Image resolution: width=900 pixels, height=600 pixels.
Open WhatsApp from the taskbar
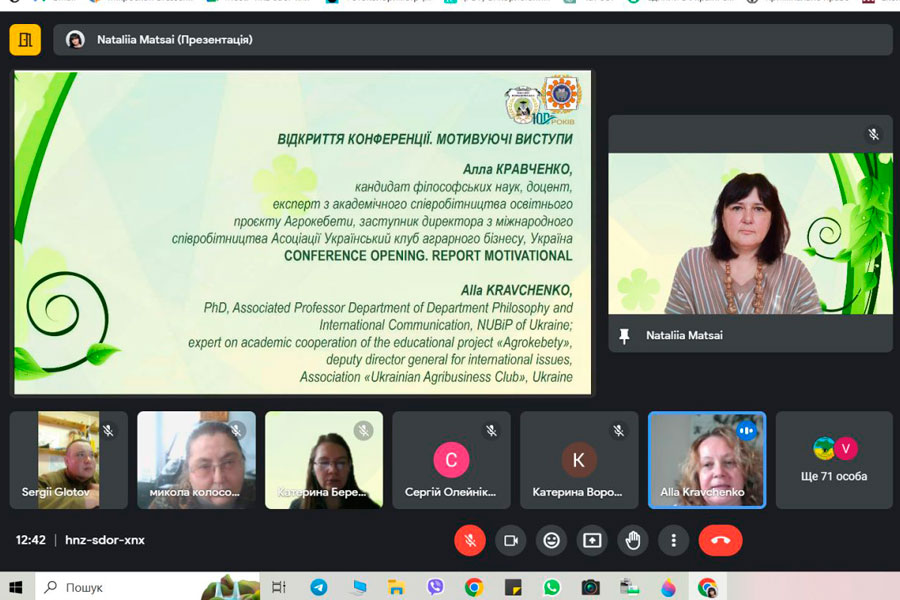click(552, 587)
